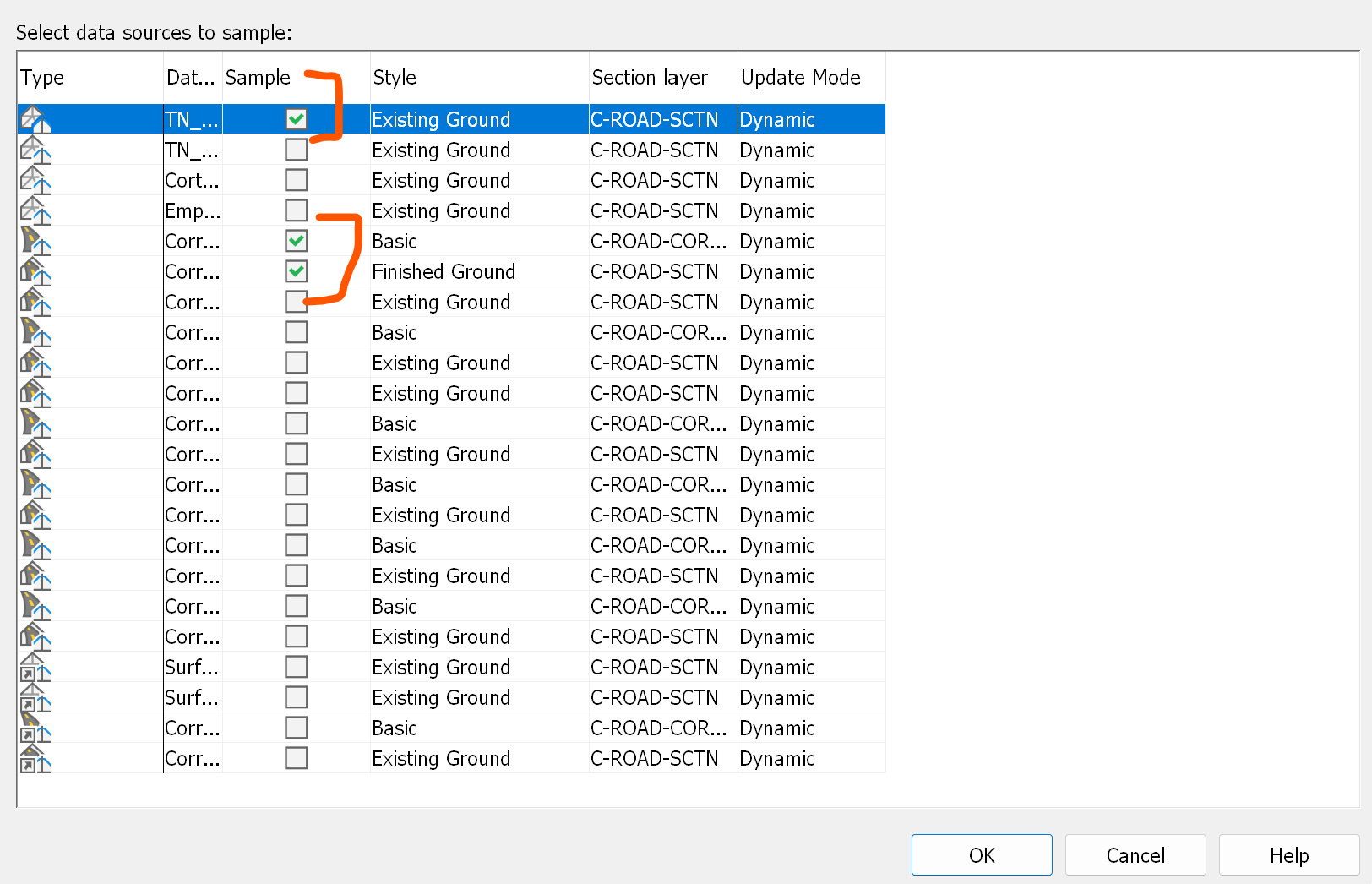Open the Update Mode cell on the first row
The image size is (1372, 884).
tap(776, 119)
